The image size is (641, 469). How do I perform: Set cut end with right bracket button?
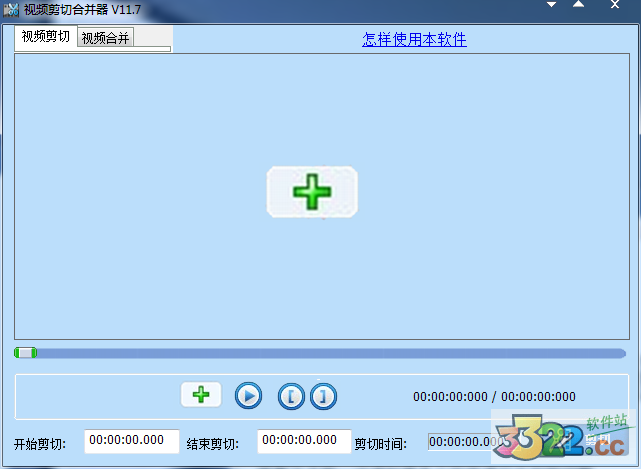[323, 396]
